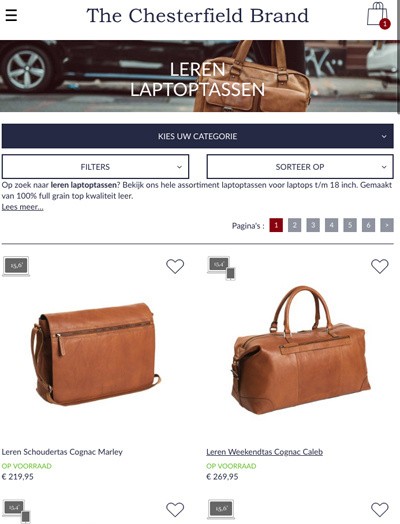Click the laptop size icon on bottom-right product
400x524 pixels.
[x=221, y=509]
